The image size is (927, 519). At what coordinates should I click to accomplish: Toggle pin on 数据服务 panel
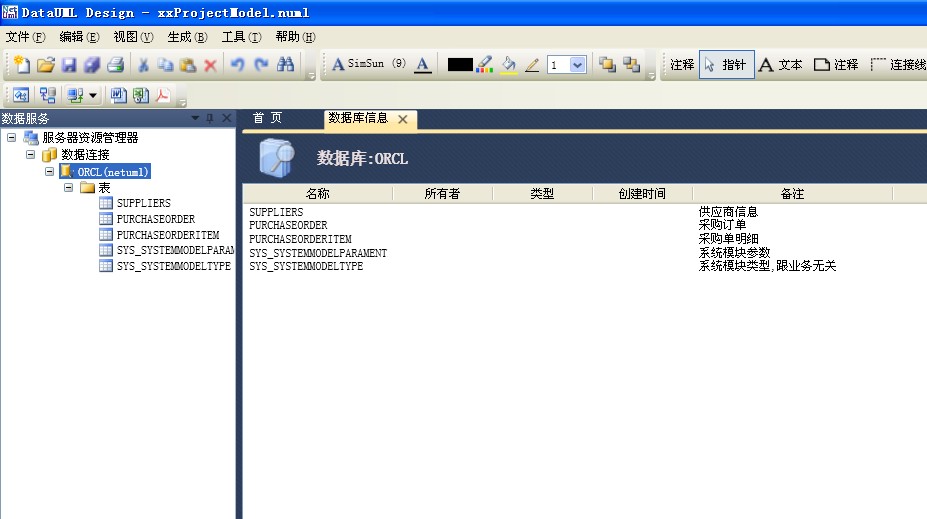(x=210, y=118)
